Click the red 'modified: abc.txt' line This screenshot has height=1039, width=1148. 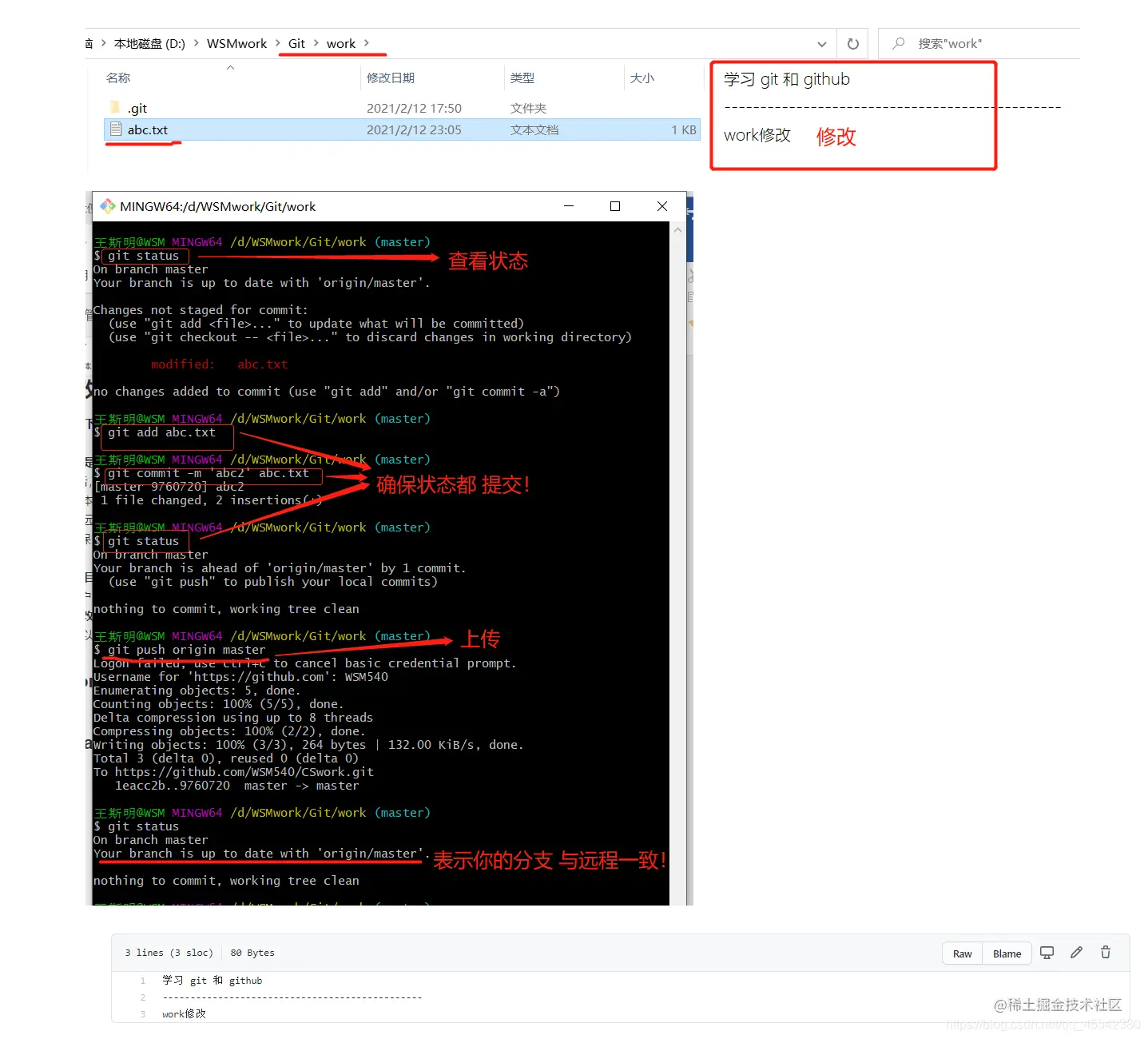click(x=219, y=364)
